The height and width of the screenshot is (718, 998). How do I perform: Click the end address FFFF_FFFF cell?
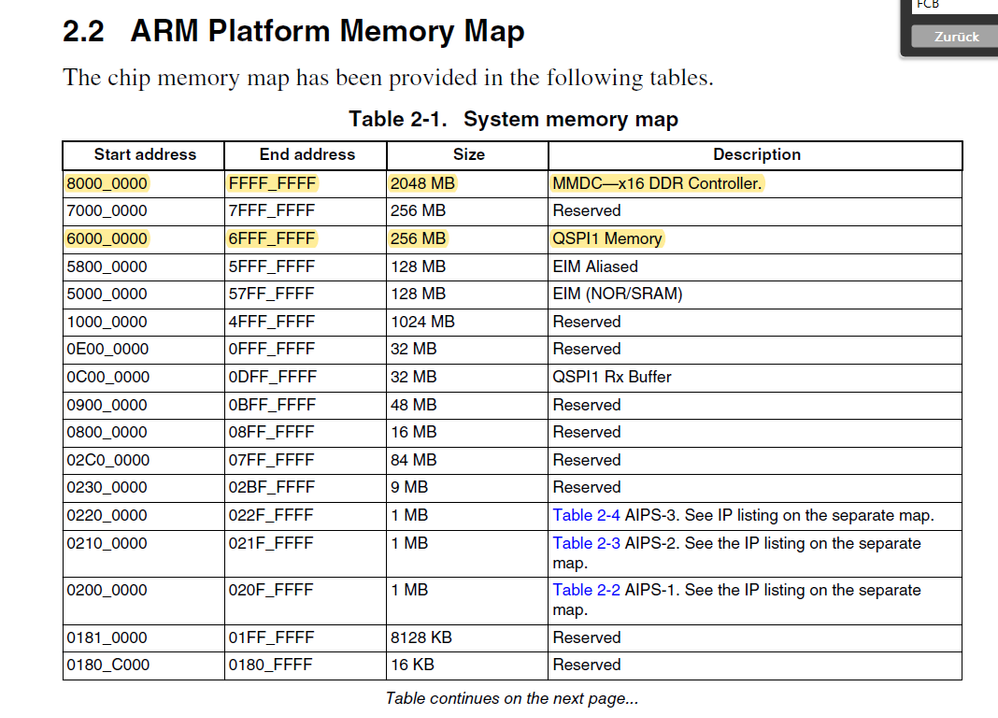click(270, 183)
